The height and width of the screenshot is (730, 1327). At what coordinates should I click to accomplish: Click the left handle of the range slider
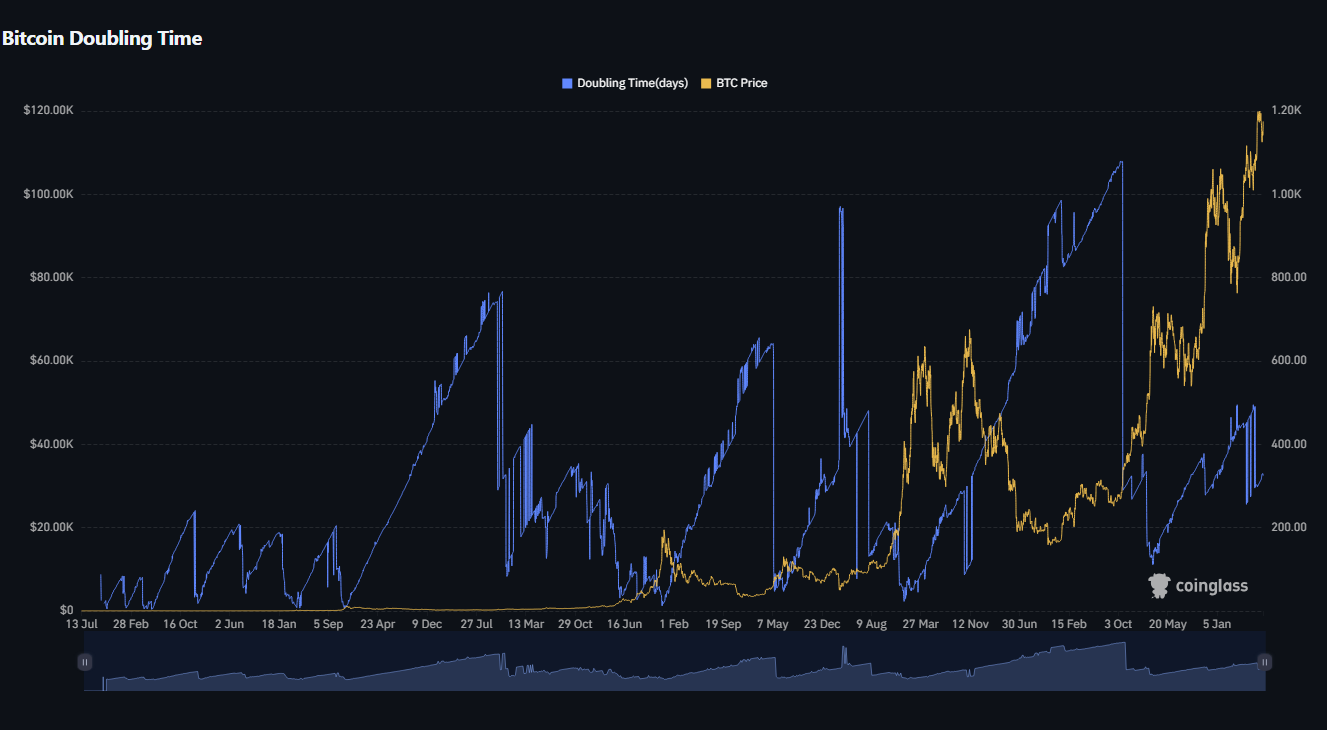coord(85,662)
